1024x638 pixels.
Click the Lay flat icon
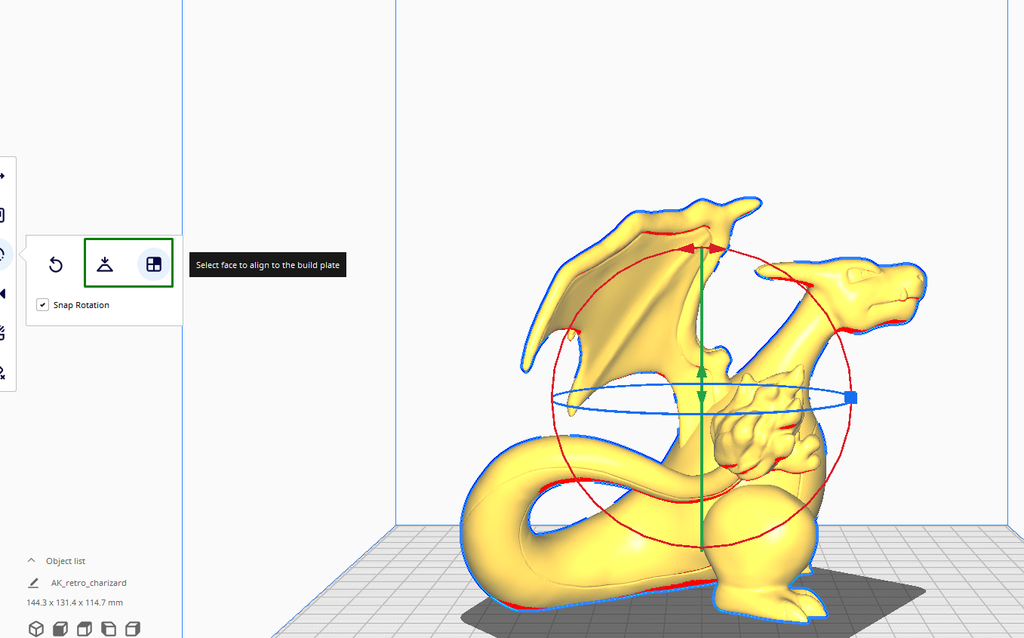tap(103, 264)
